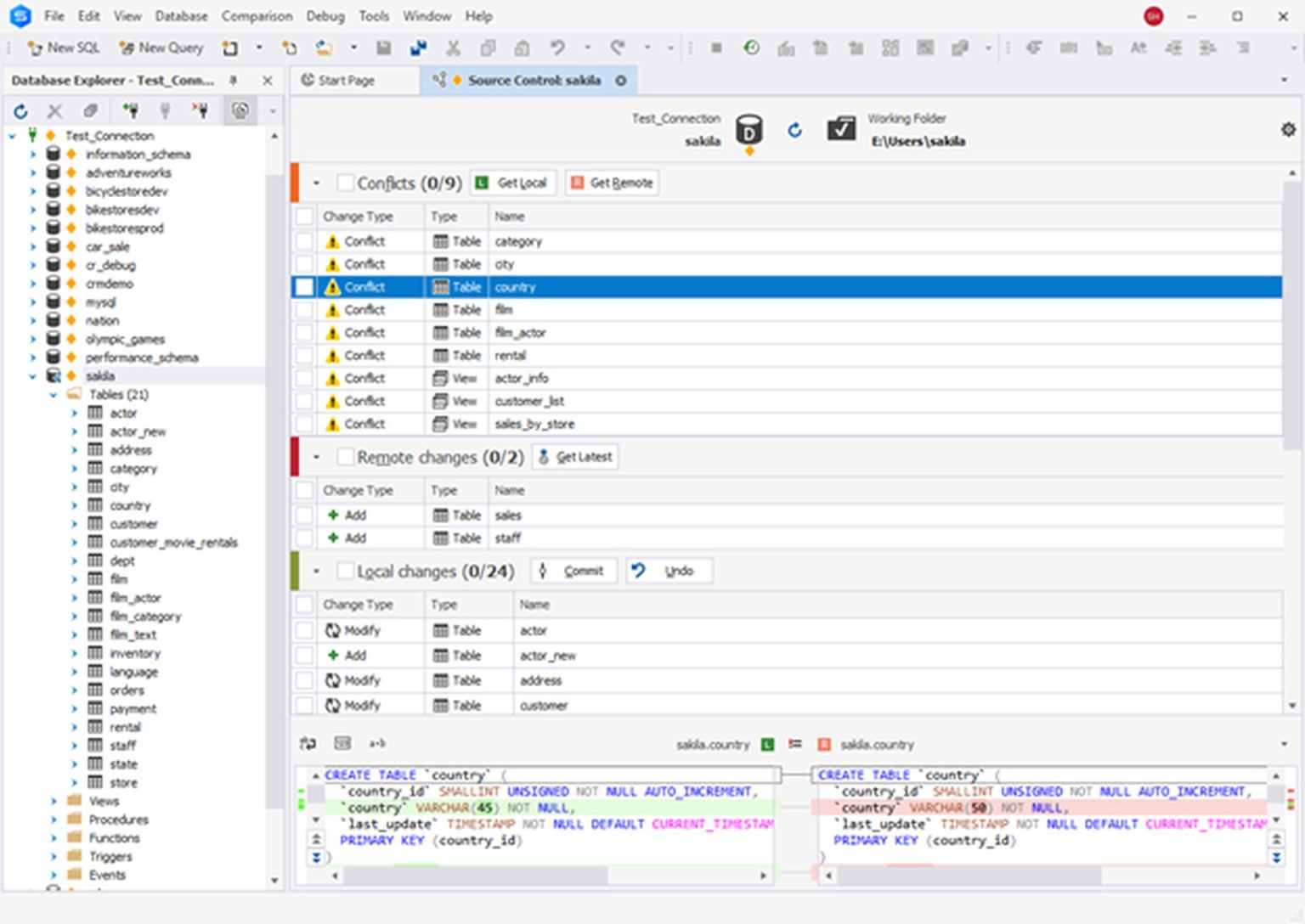Image resolution: width=1305 pixels, height=924 pixels.
Task: Refresh the Database Explorer tree
Action: (20, 110)
